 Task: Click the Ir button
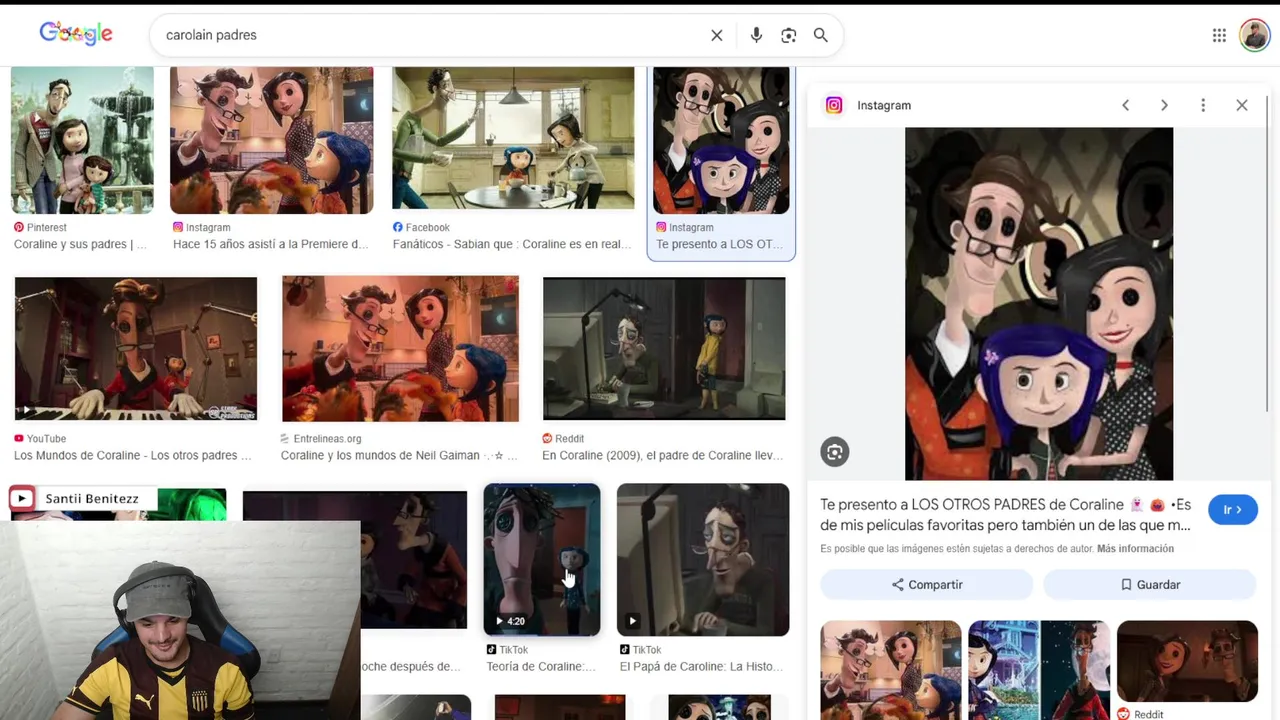click(x=1233, y=510)
